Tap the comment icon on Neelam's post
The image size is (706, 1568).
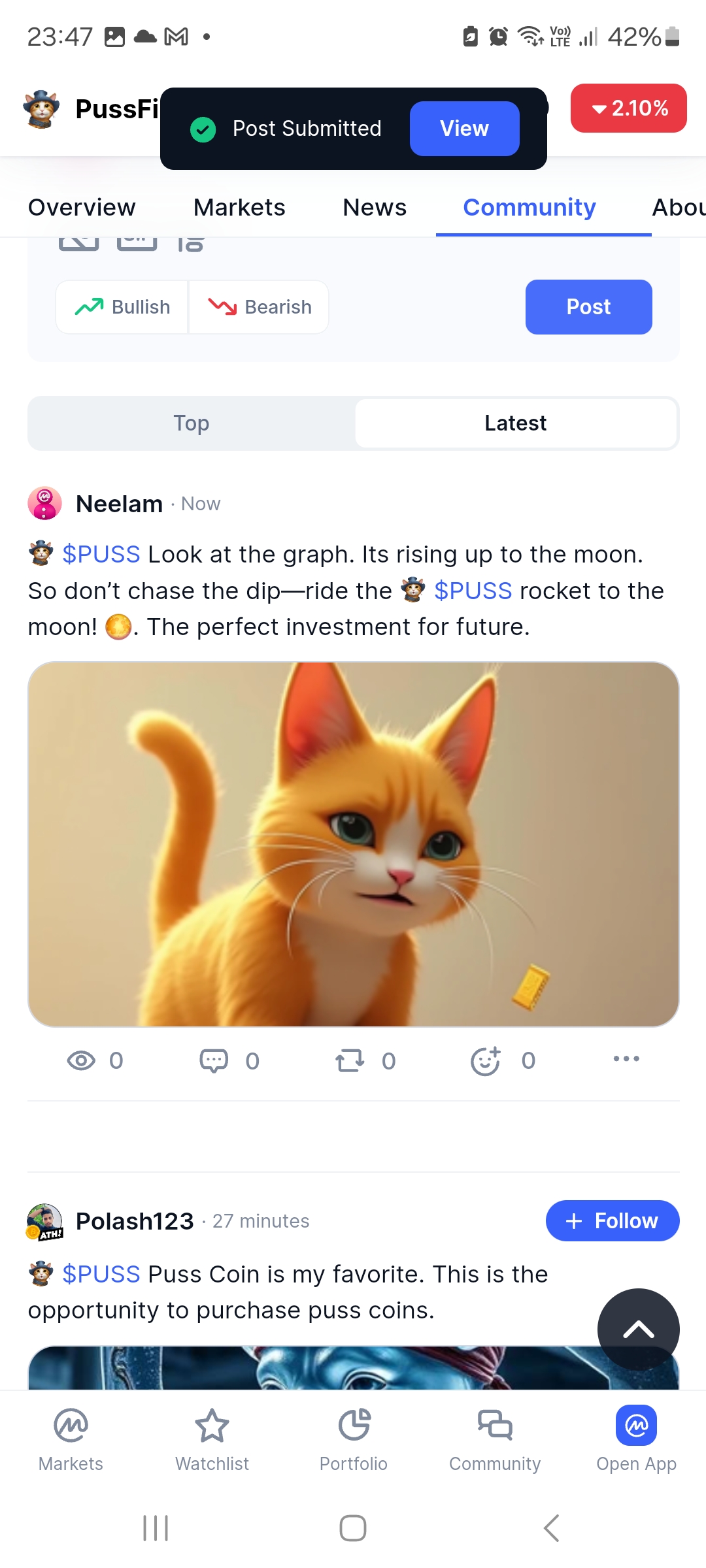pyautogui.click(x=214, y=1060)
